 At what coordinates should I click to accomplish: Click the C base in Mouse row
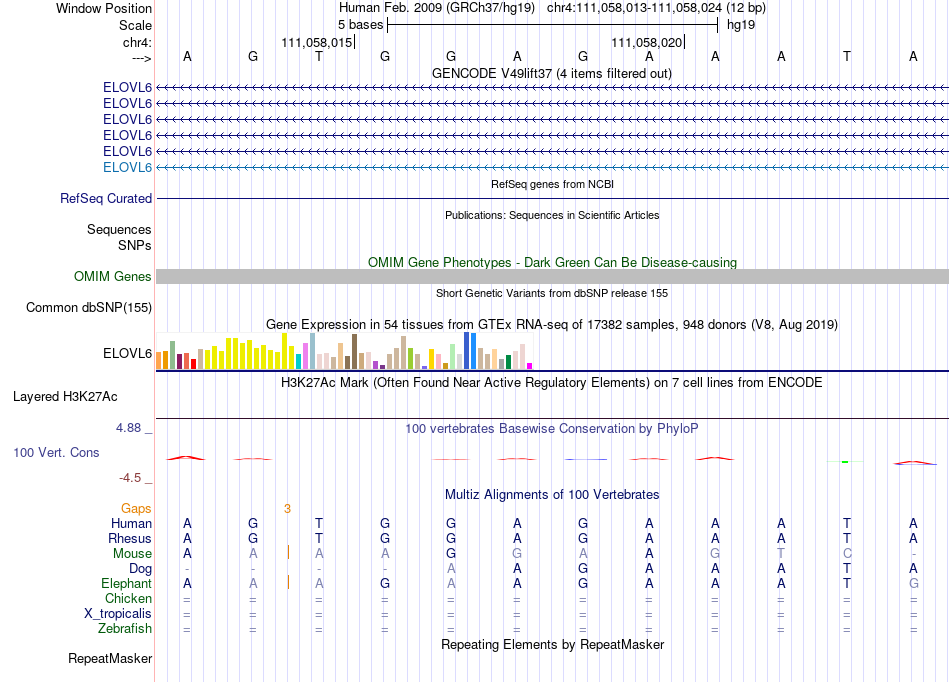[x=847, y=554]
